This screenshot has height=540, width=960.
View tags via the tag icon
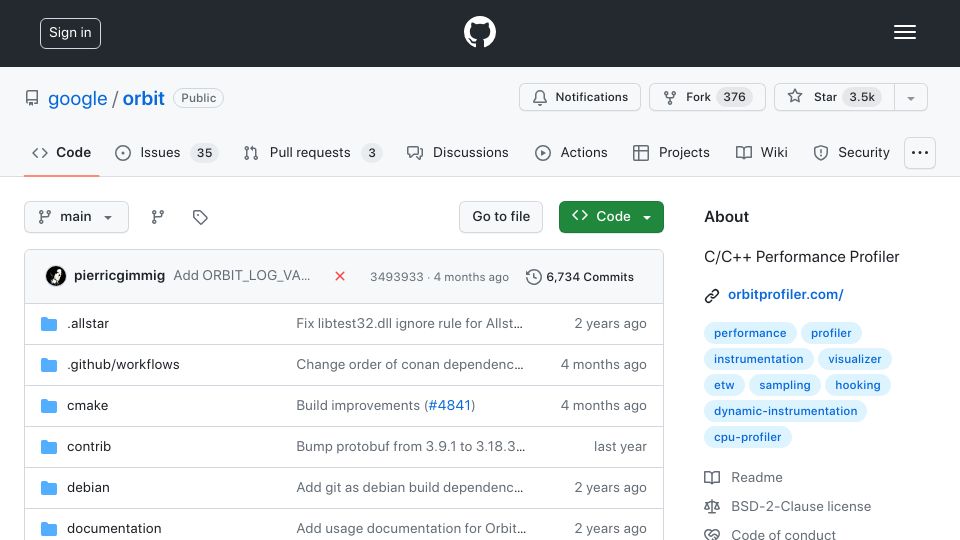(x=200, y=217)
